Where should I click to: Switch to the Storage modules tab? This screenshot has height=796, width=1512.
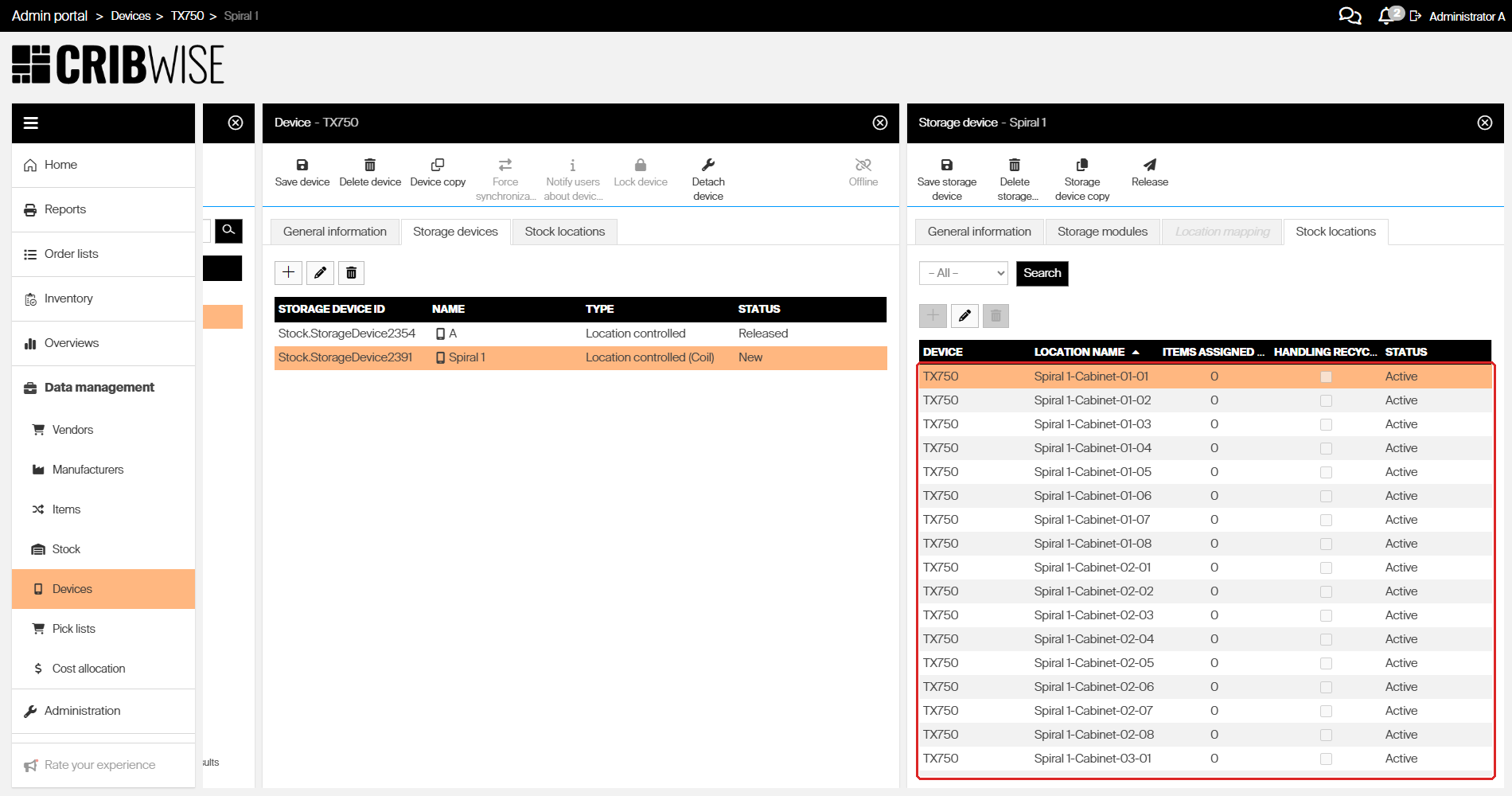[x=1102, y=232]
